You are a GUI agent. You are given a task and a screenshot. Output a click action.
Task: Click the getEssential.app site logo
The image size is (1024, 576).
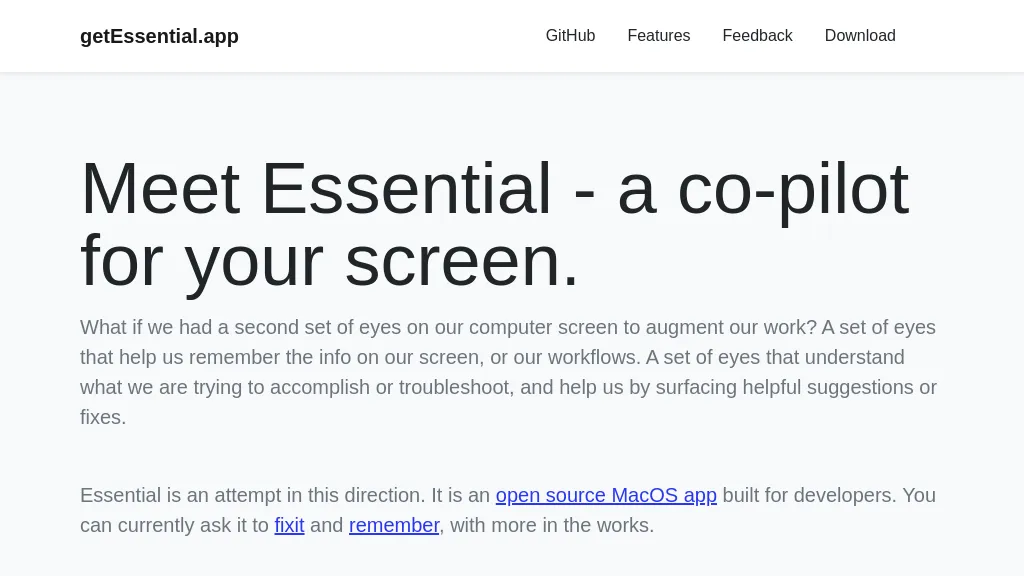tap(159, 36)
